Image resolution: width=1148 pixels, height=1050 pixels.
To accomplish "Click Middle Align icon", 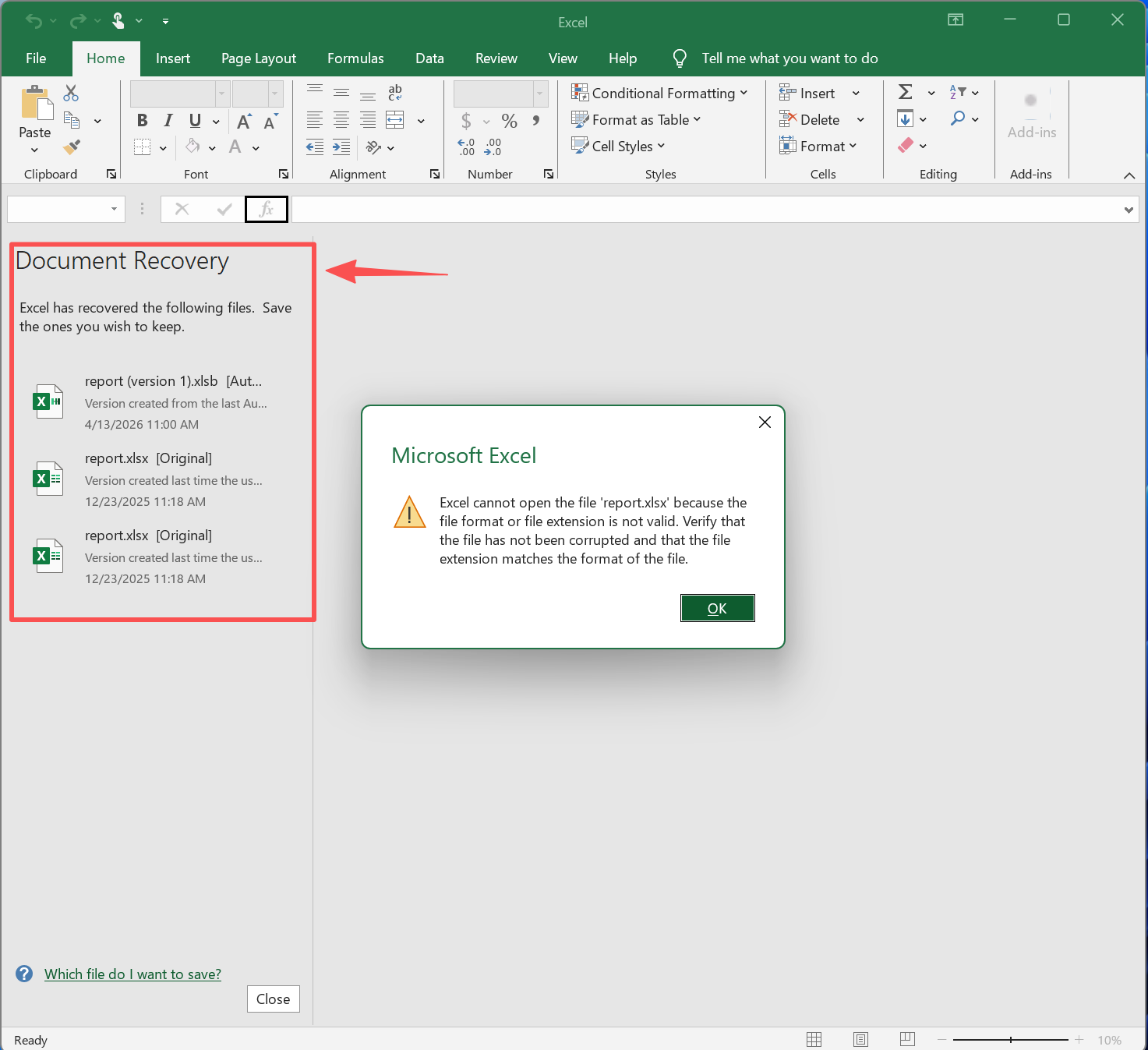I will pyautogui.click(x=341, y=94).
